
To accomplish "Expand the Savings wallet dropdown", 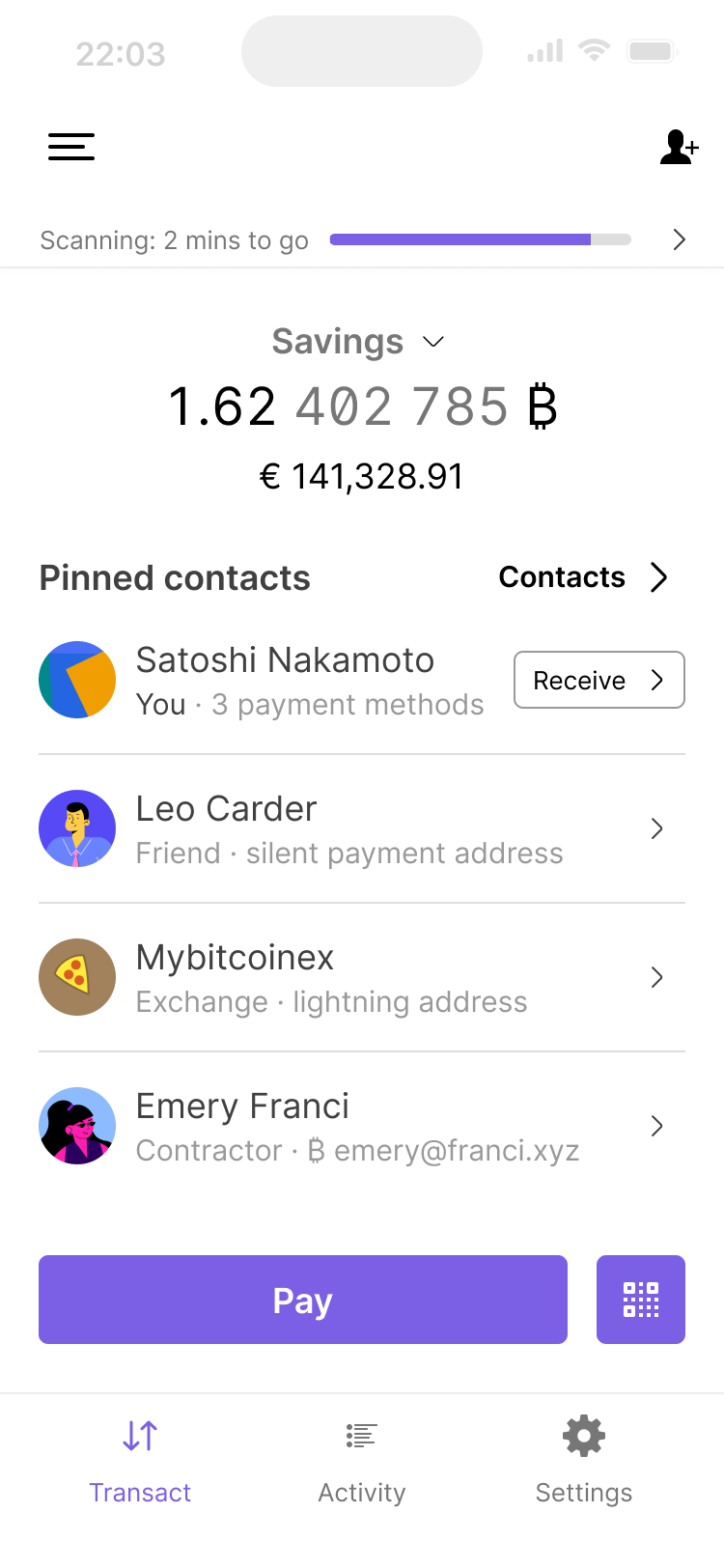I will click(x=433, y=342).
